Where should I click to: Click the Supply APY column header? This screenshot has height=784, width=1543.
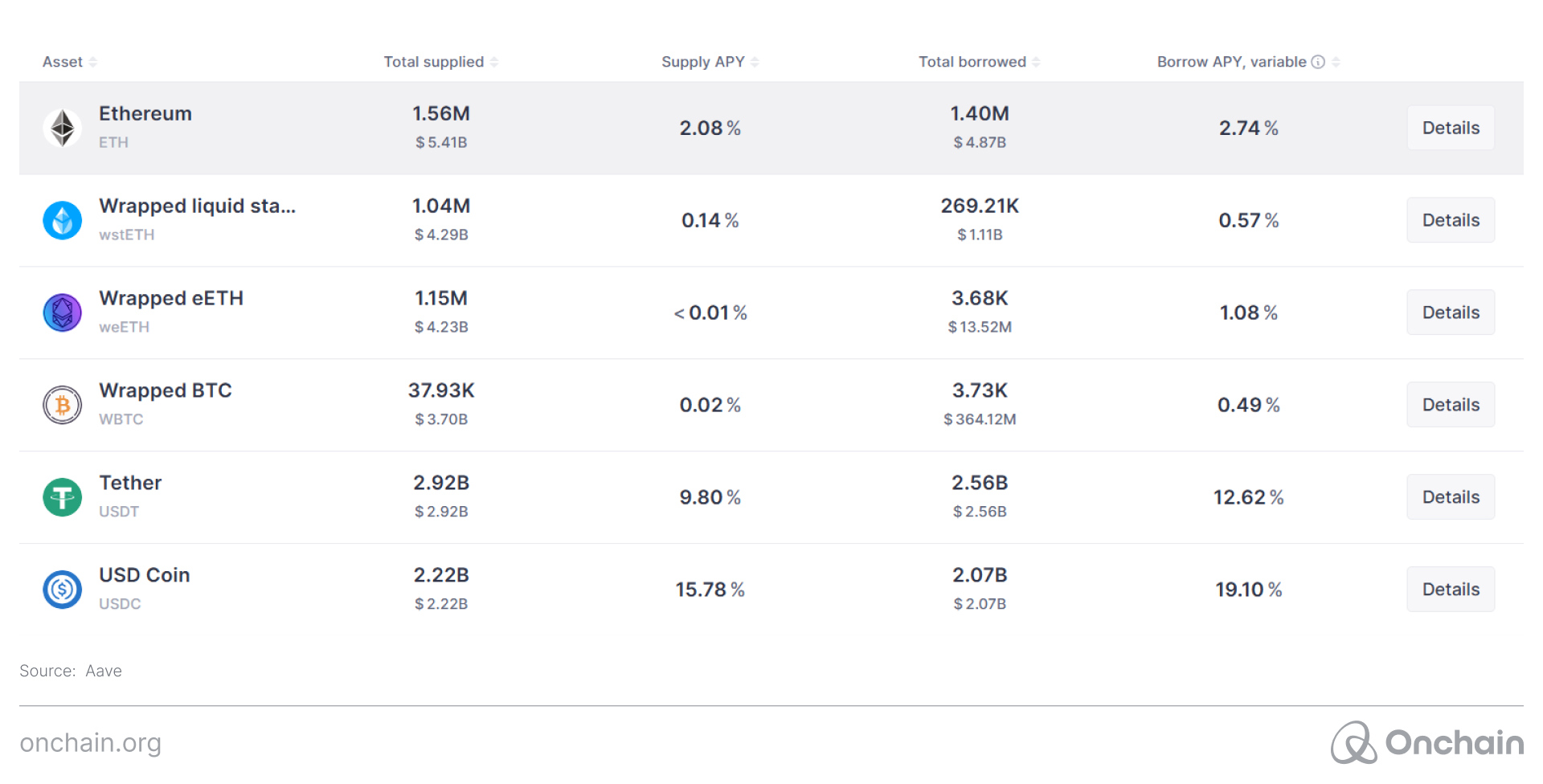pos(703,62)
